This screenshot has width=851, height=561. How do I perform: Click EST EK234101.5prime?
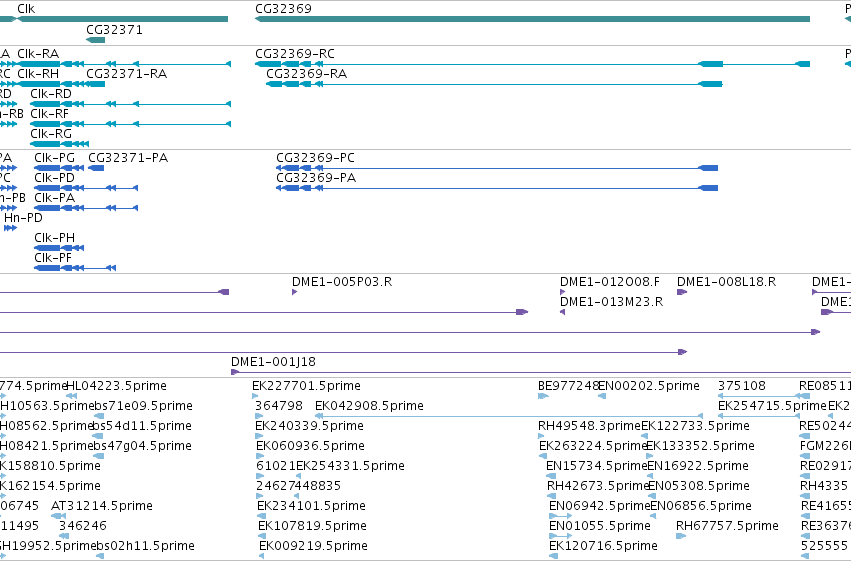[312, 506]
